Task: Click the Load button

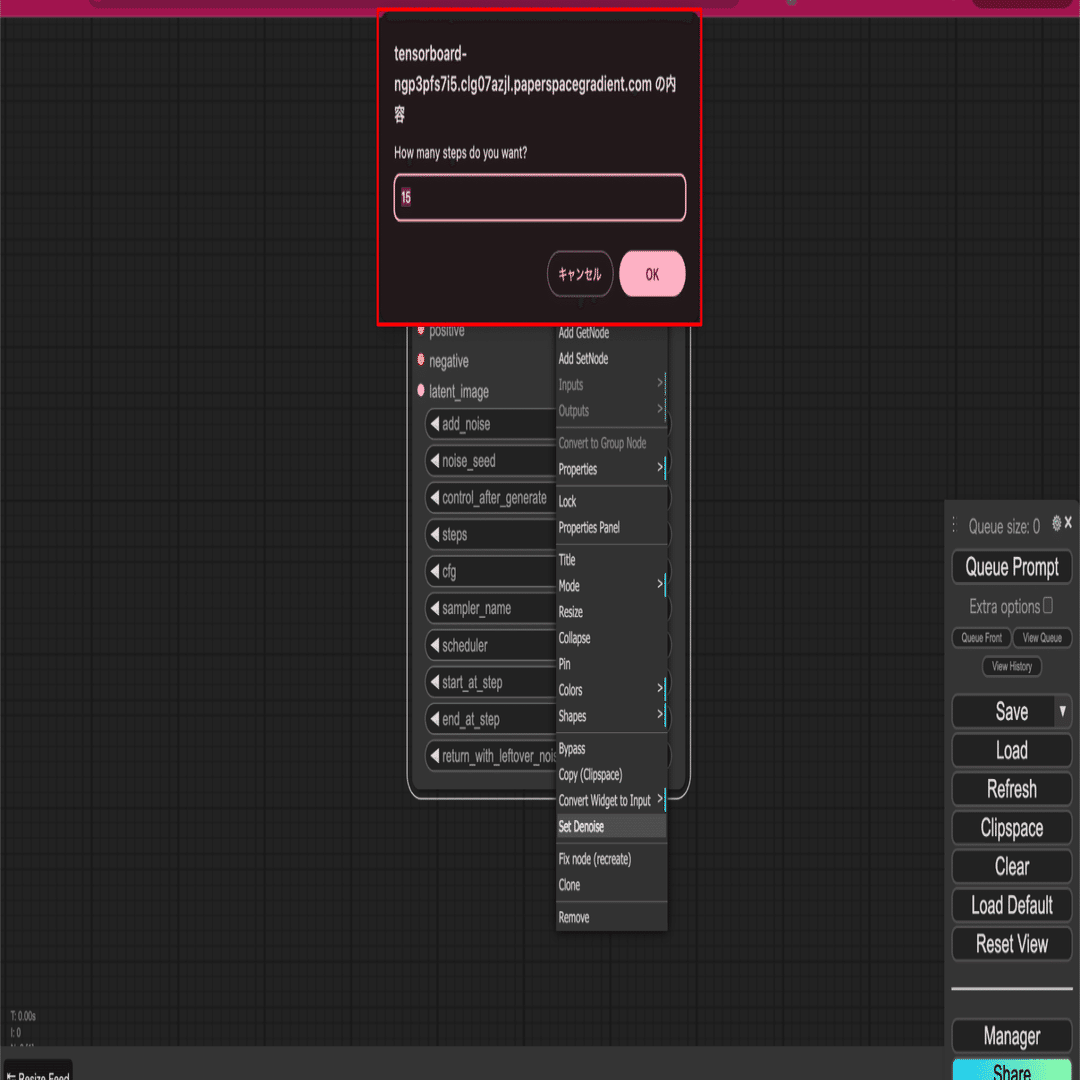Action: point(1011,750)
